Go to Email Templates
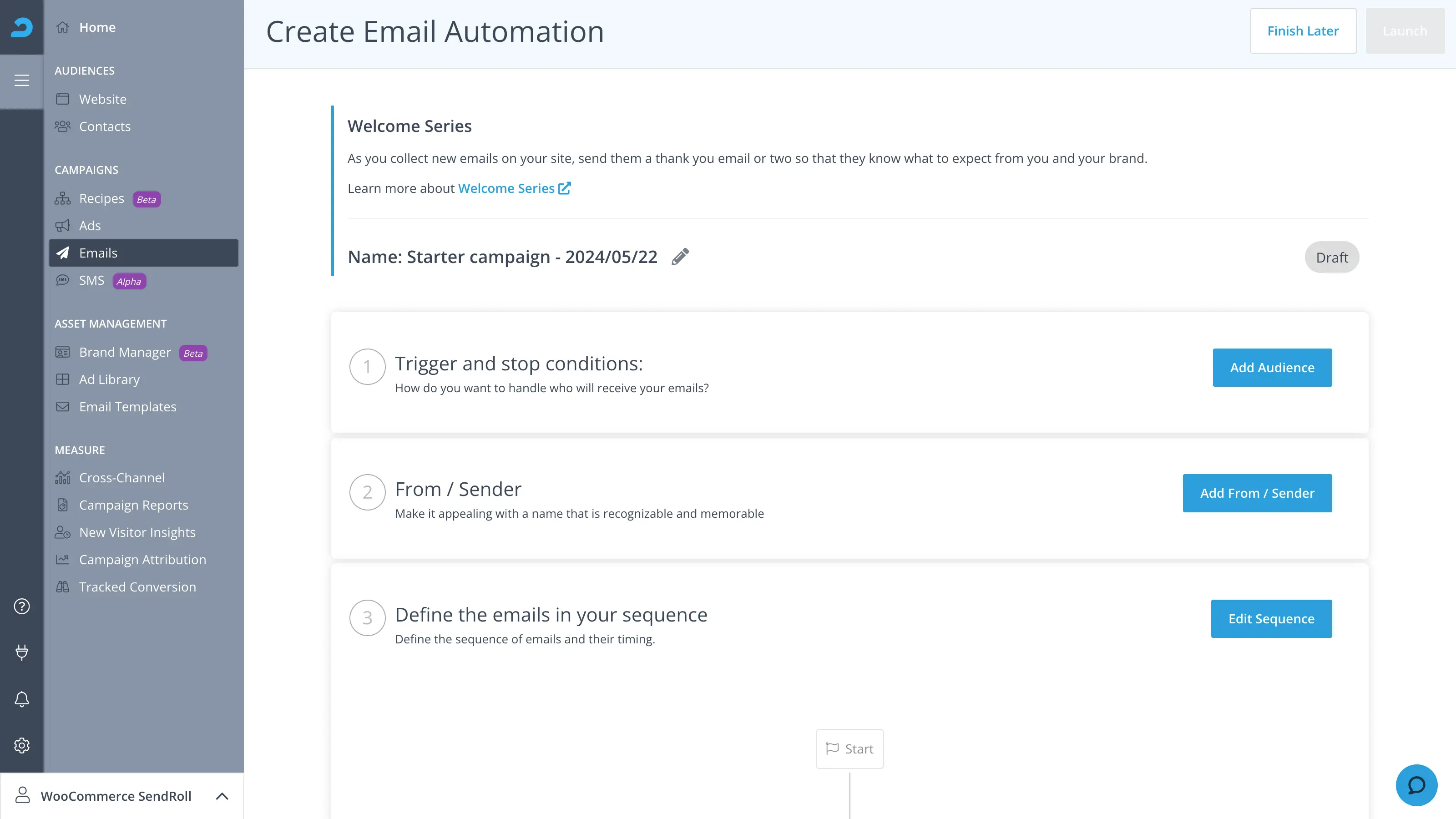The width and height of the screenshot is (1456, 819). click(128, 406)
